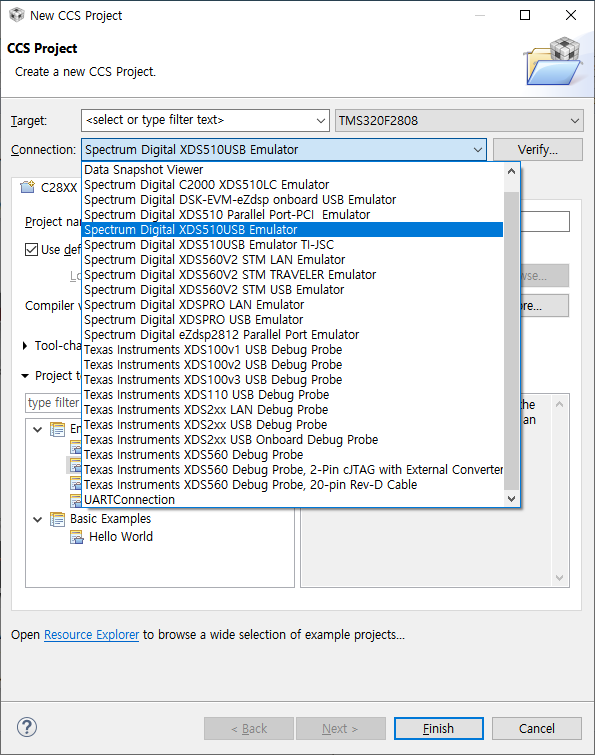The width and height of the screenshot is (595, 755).
Task: Choose XDS2xx LAN Debug Probe
Action: (x=293, y=410)
